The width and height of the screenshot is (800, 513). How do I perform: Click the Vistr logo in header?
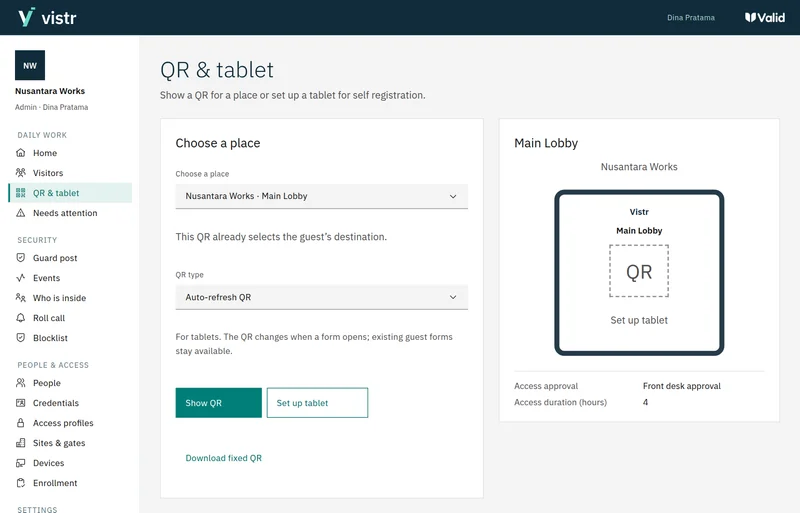coord(47,17)
